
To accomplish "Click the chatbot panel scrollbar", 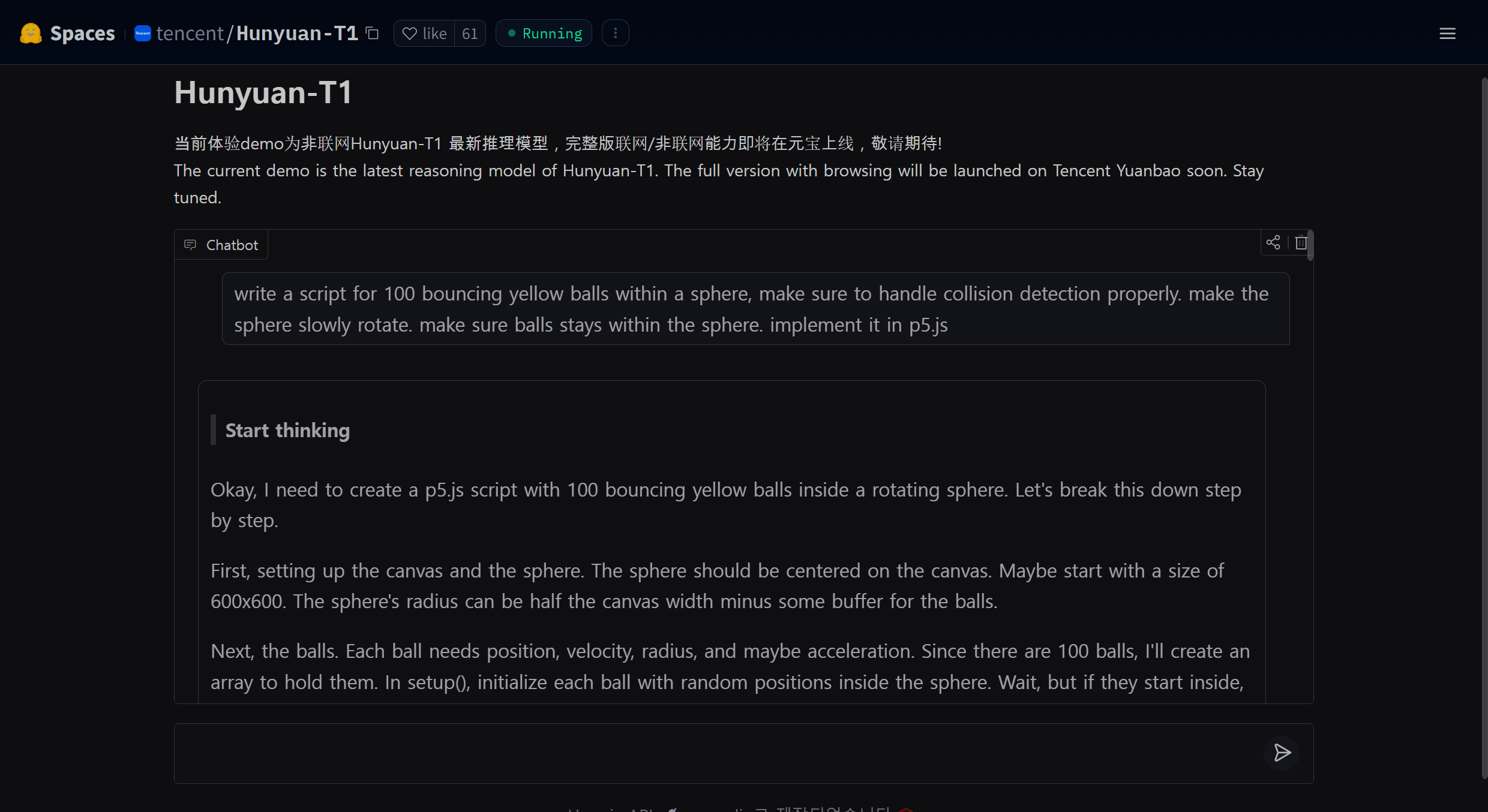I will pyautogui.click(x=1310, y=245).
